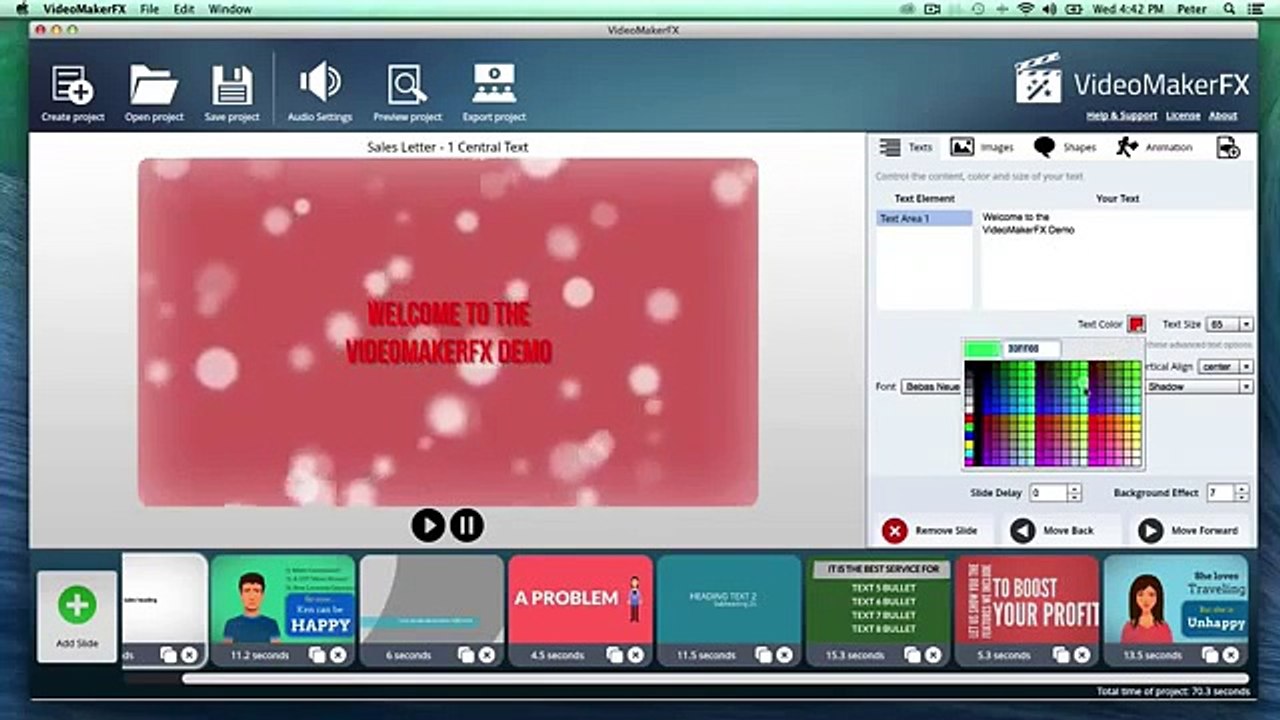Open the File menu
Image resolution: width=1280 pixels, height=720 pixels.
[x=149, y=9]
